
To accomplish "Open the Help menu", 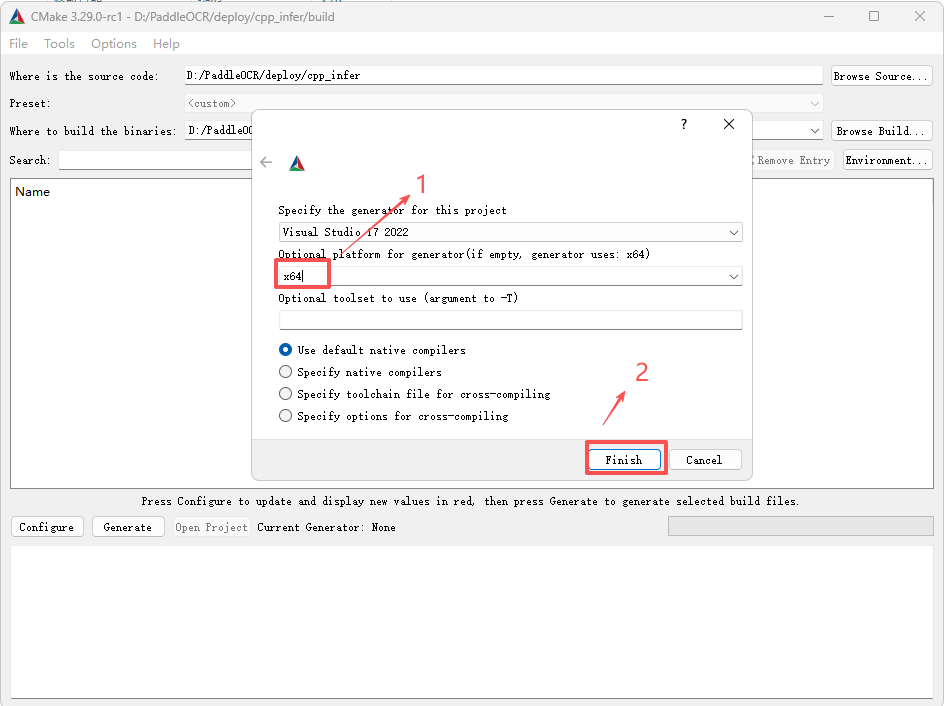I will (166, 44).
